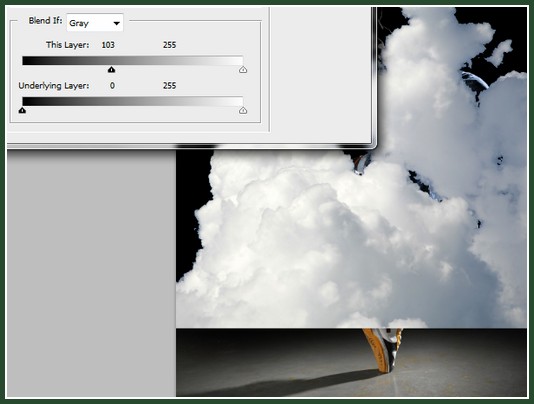The image size is (534, 404).
Task: Click the Underlying Layer gradient bar
Action: point(132,101)
